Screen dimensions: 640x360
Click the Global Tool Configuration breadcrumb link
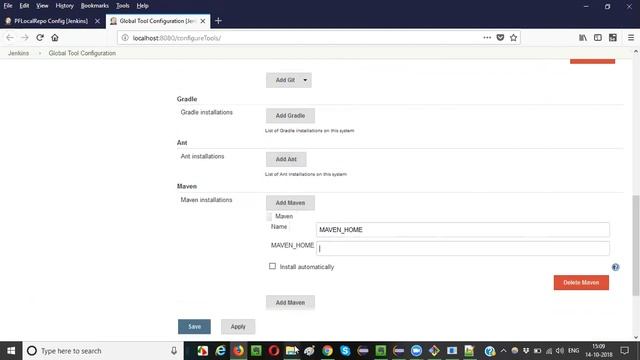click(82, 53)
